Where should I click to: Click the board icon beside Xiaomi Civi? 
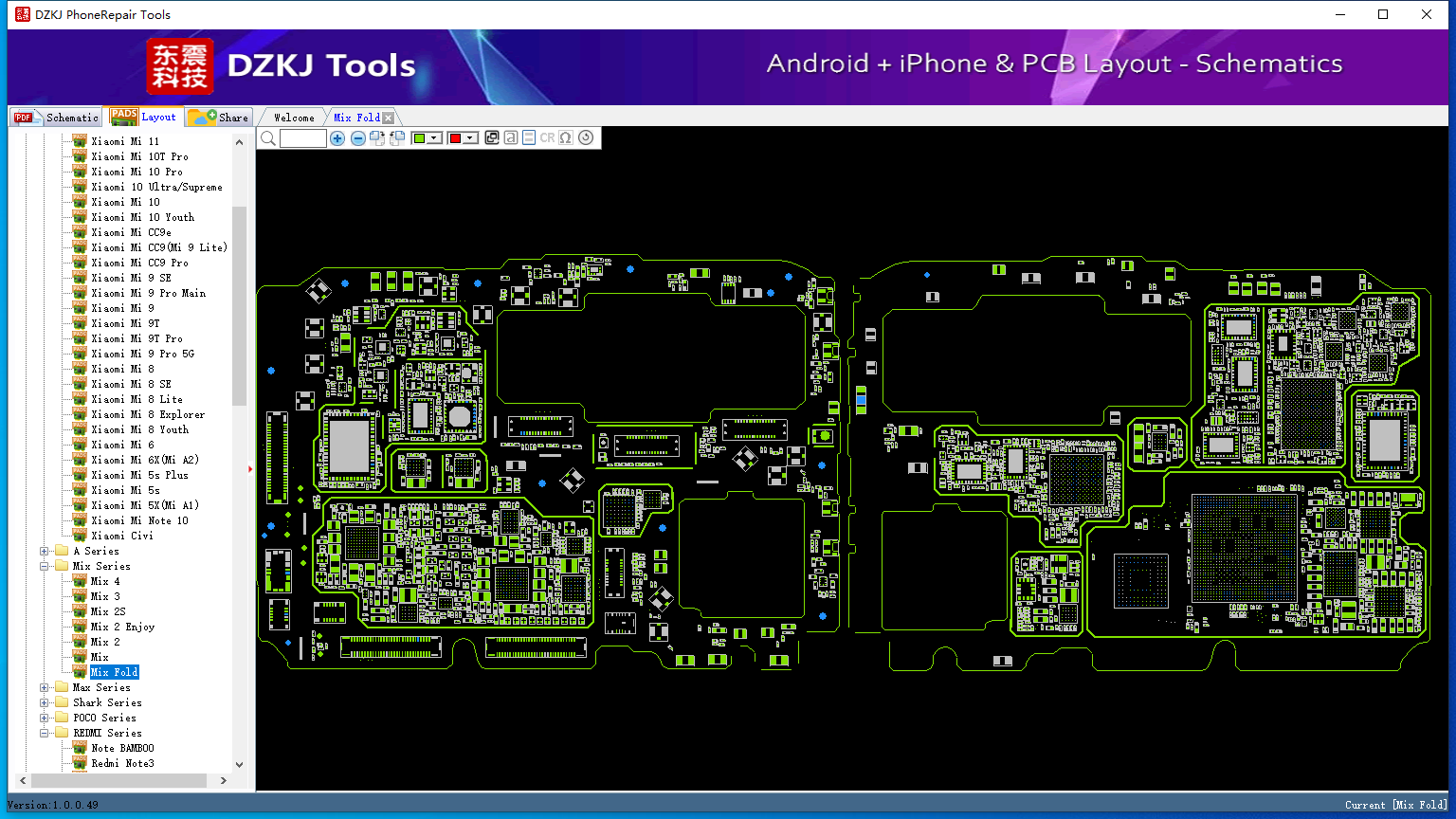click(x=80, y=536)
